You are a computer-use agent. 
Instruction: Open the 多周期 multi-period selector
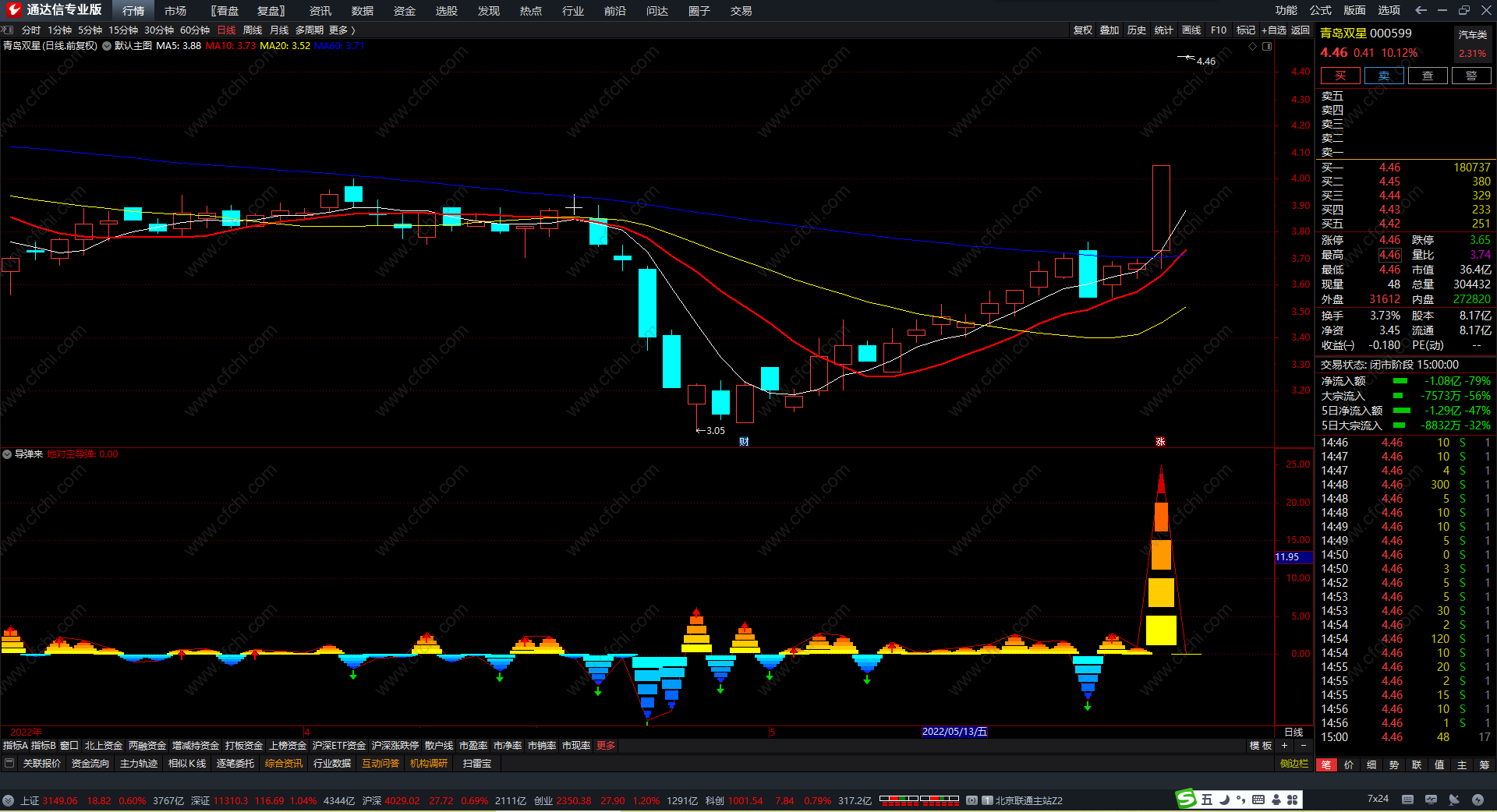coord(309,30)
